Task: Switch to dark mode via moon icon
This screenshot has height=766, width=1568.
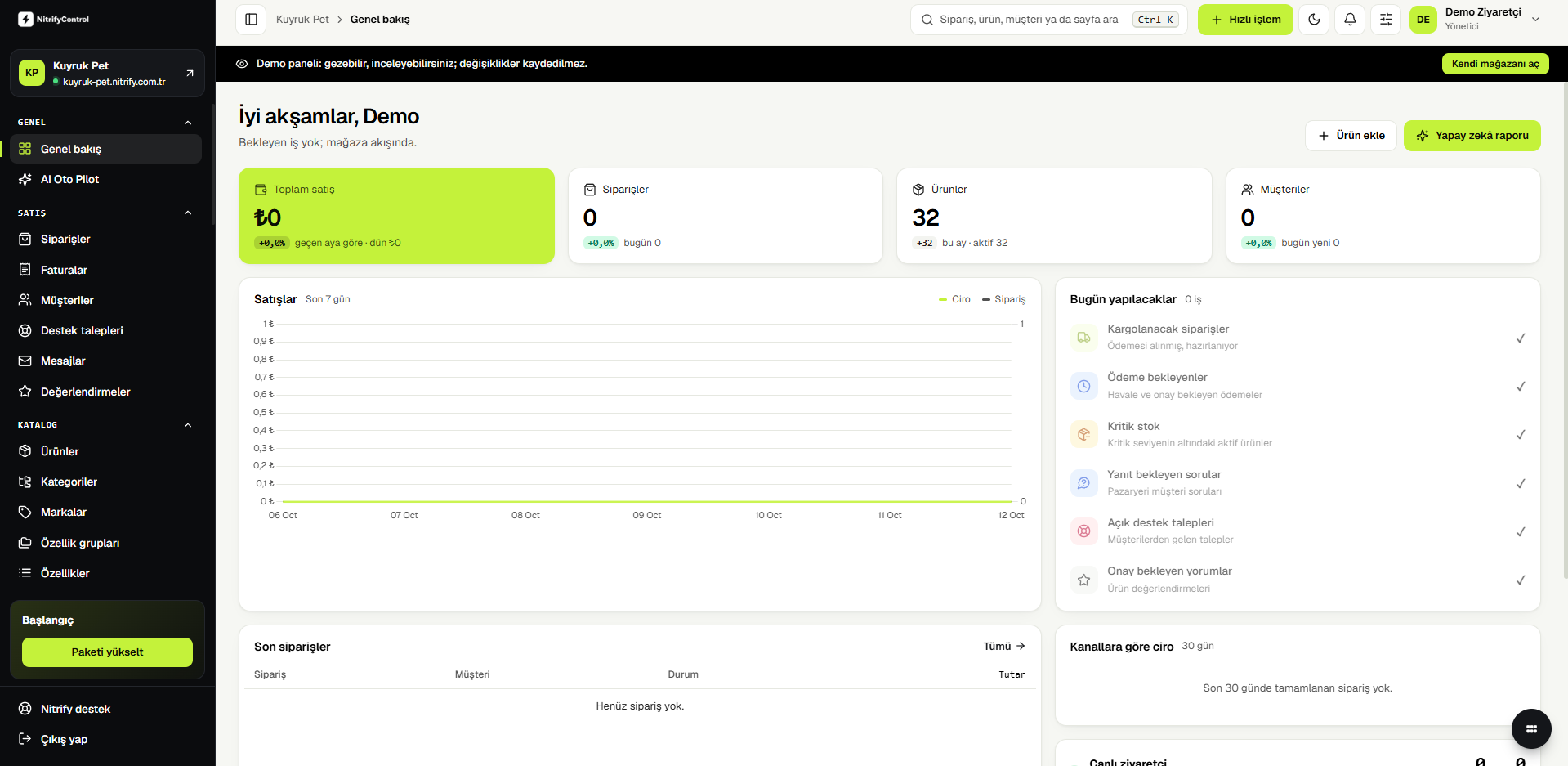Action: [x=1314, y=20]
